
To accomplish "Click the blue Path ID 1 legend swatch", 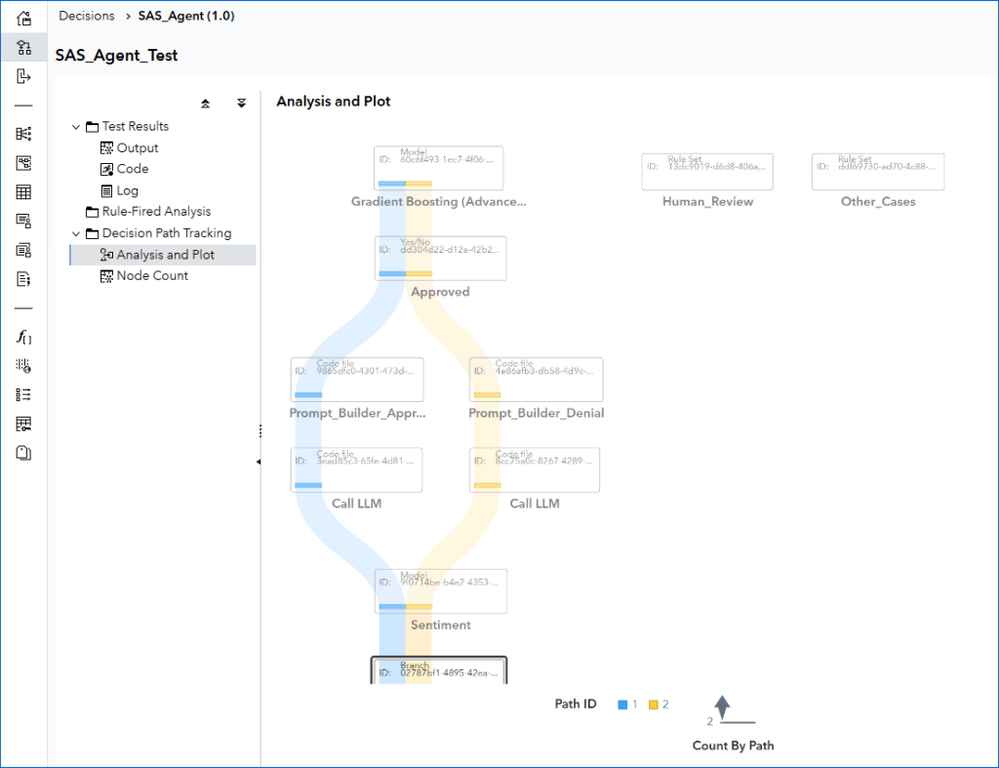I will click(622, 704).
